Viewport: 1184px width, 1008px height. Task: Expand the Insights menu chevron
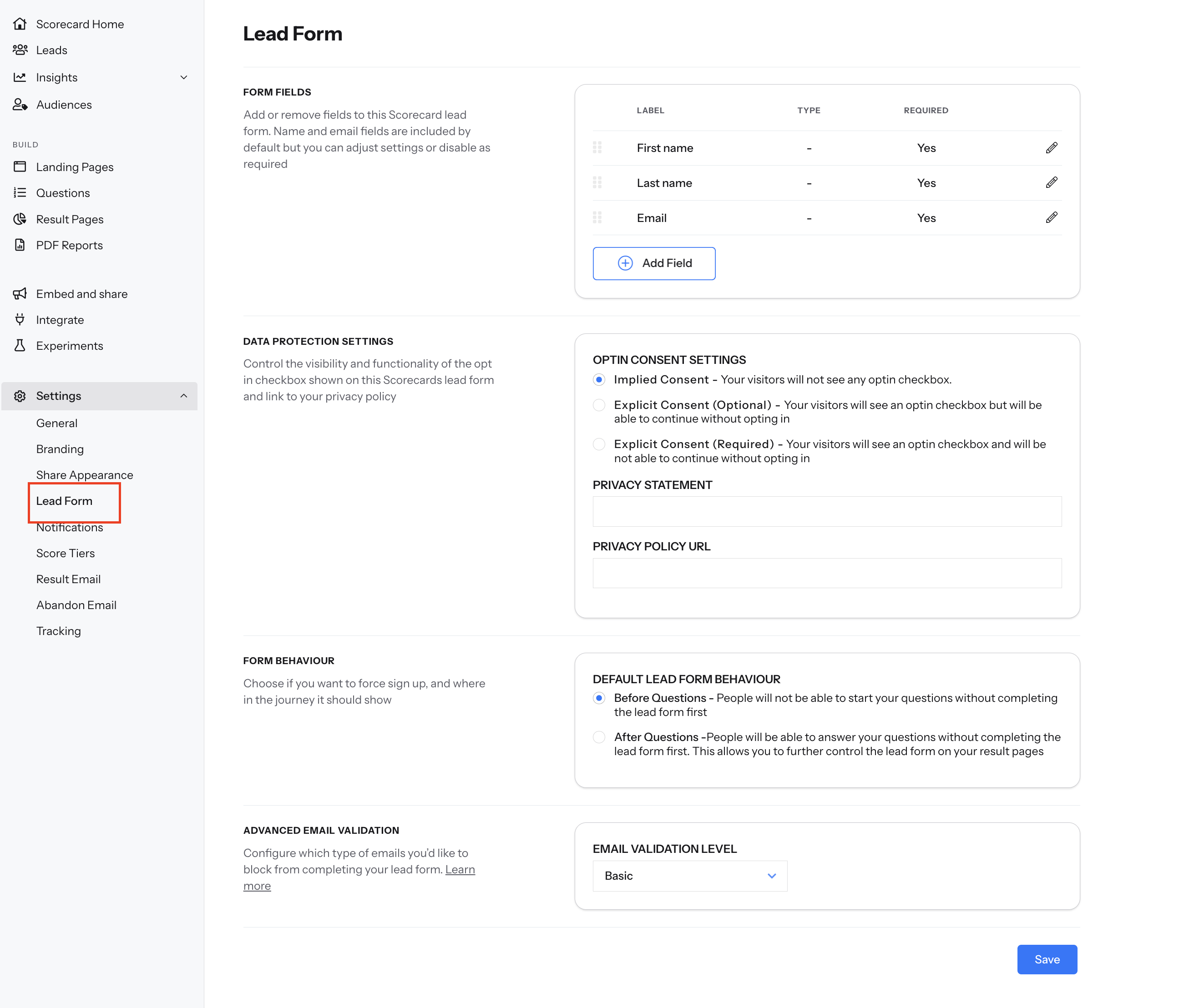pyautogui.click(x=183, y=78)
